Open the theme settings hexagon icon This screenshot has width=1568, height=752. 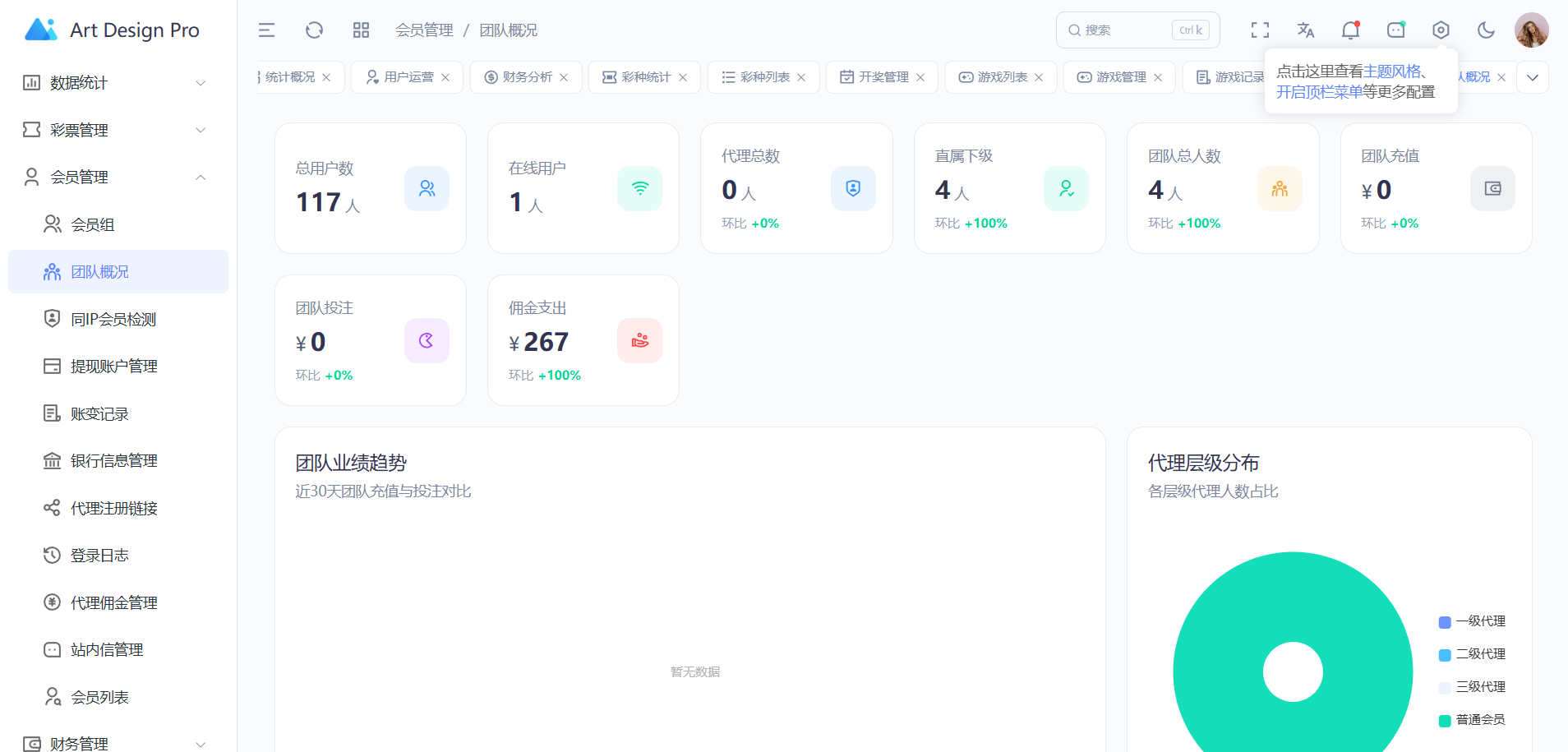(1441, 30)
